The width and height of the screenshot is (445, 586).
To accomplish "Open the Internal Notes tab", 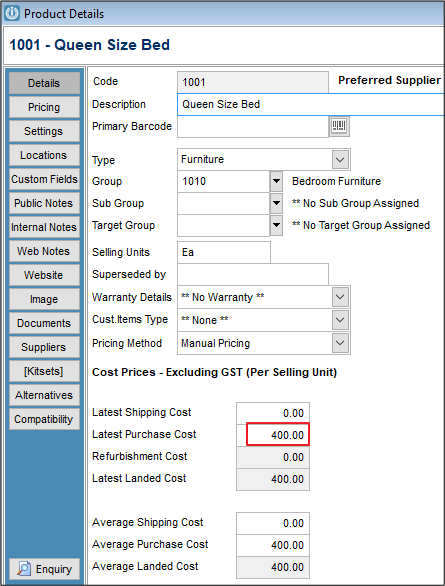I will pyautogui.click(x=44, y=227).
